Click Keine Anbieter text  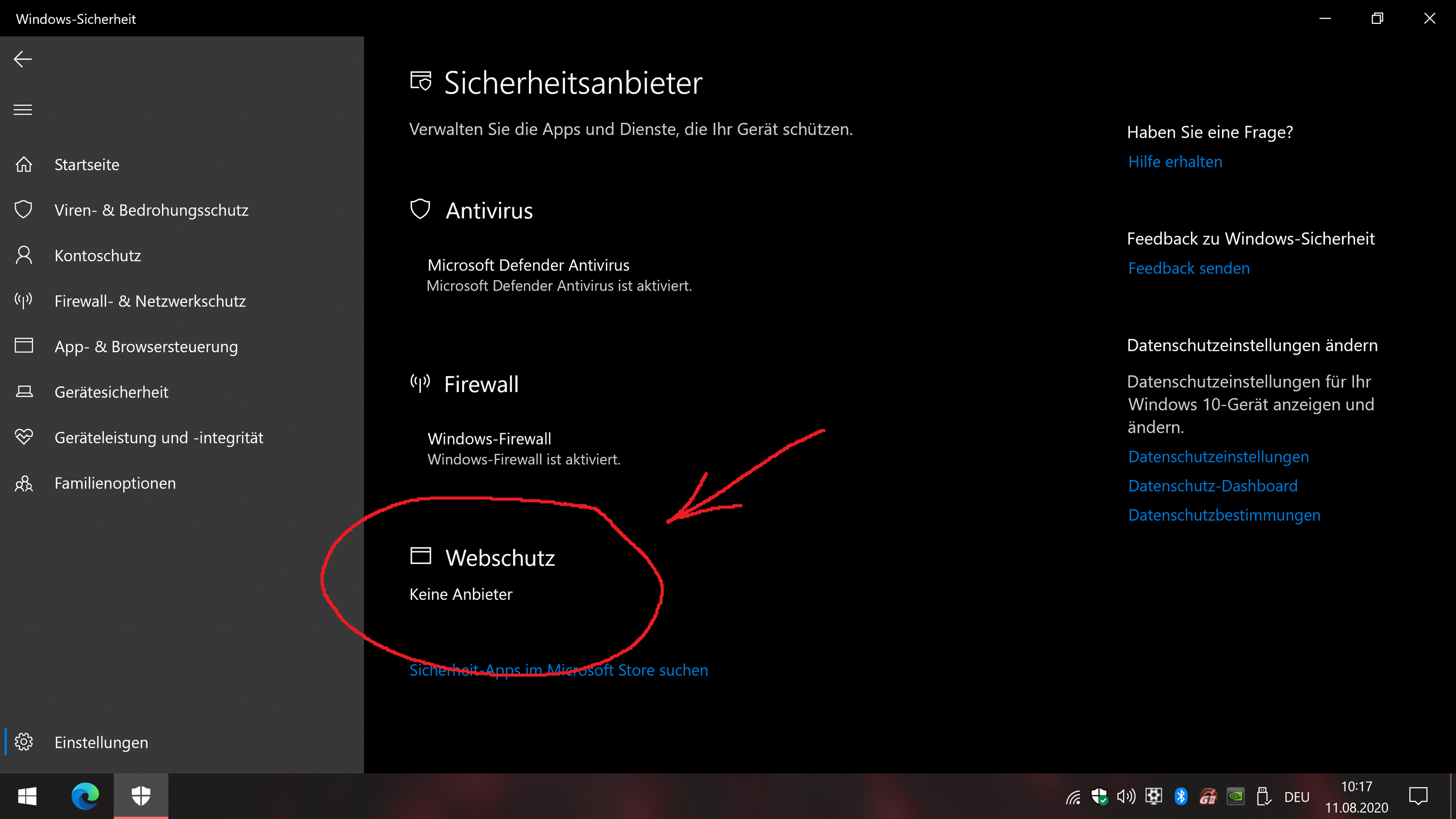pos(461,594)
